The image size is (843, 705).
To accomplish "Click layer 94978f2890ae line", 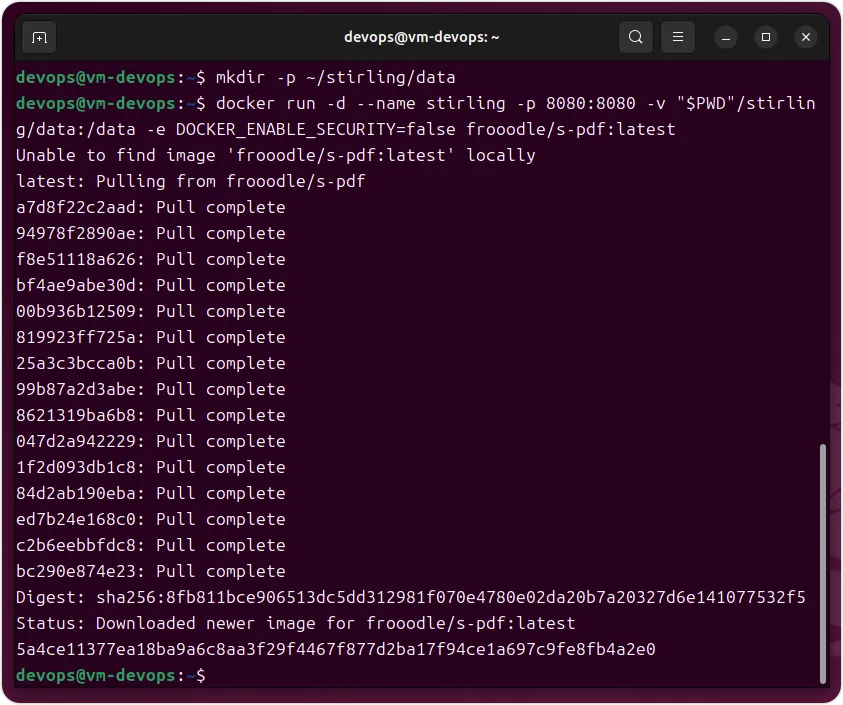I will 151,233.
